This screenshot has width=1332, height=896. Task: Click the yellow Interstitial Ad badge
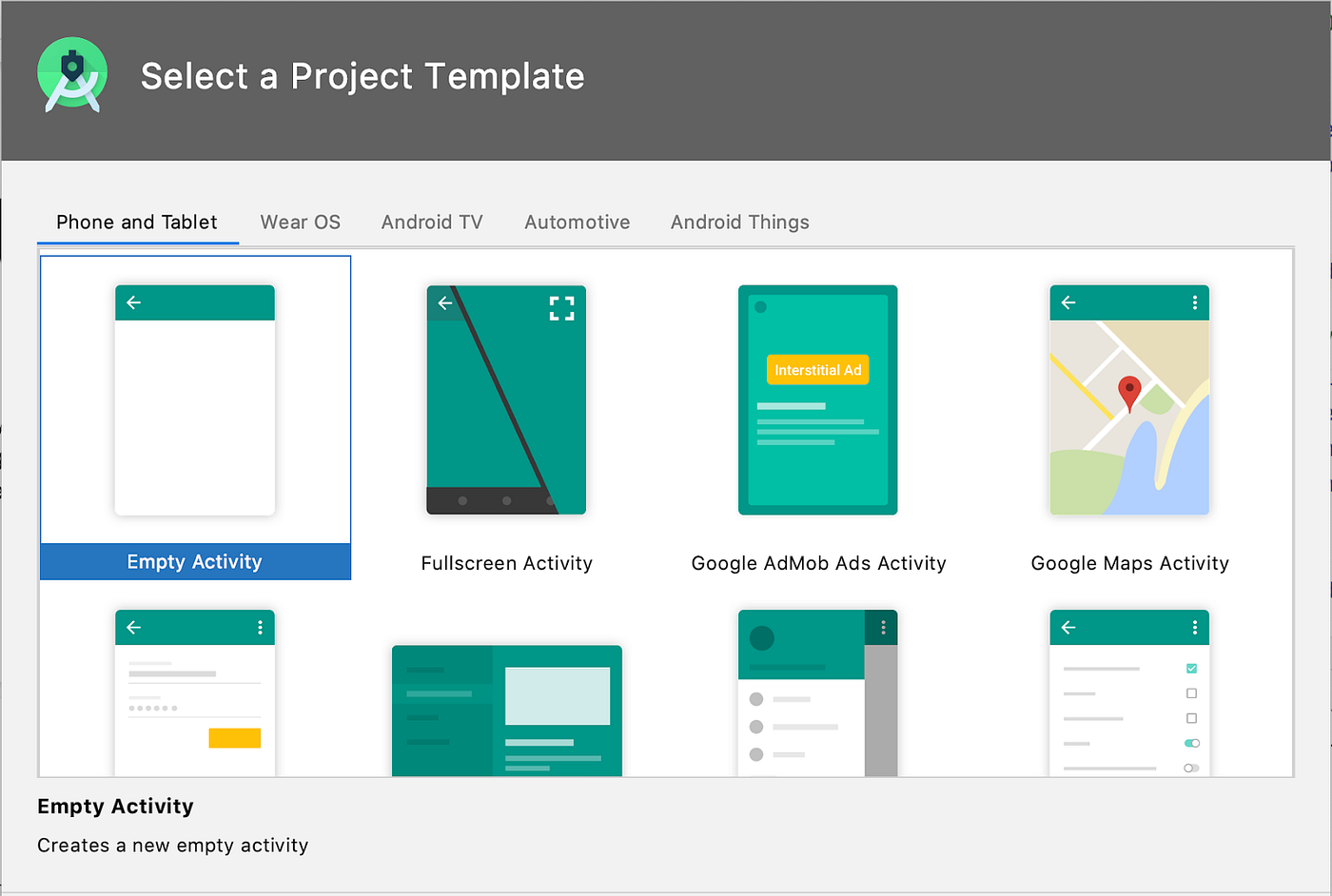coord(818,370)
